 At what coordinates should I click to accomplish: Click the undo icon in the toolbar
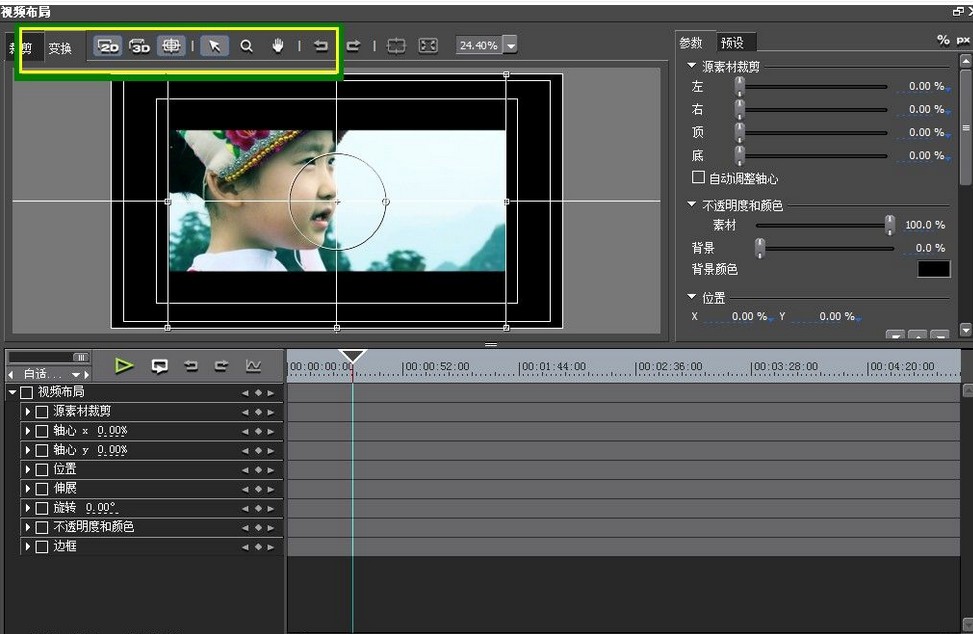(320, 45)
